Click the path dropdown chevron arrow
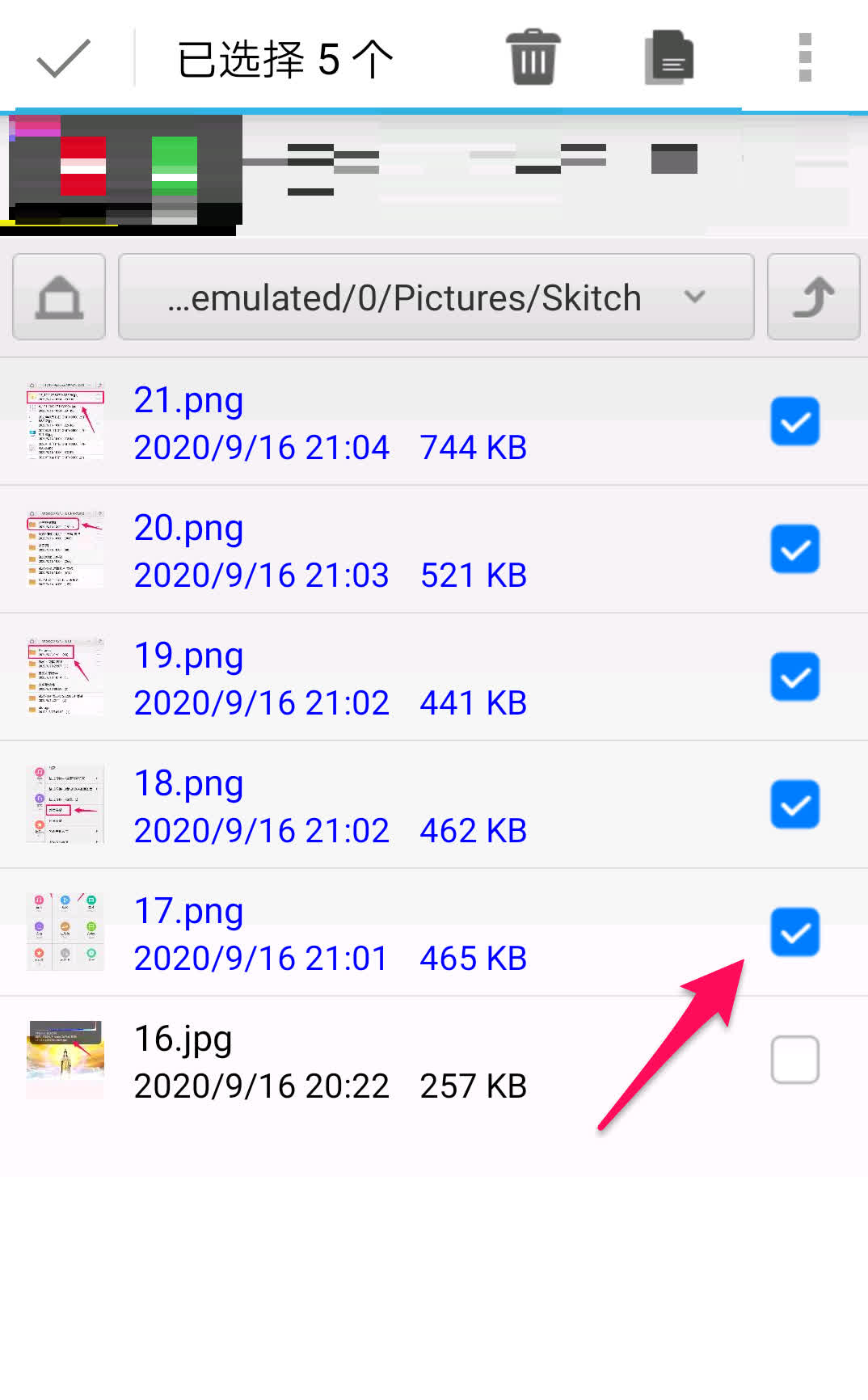Screen dimensions: 868x1400 [x=694, y=297]
